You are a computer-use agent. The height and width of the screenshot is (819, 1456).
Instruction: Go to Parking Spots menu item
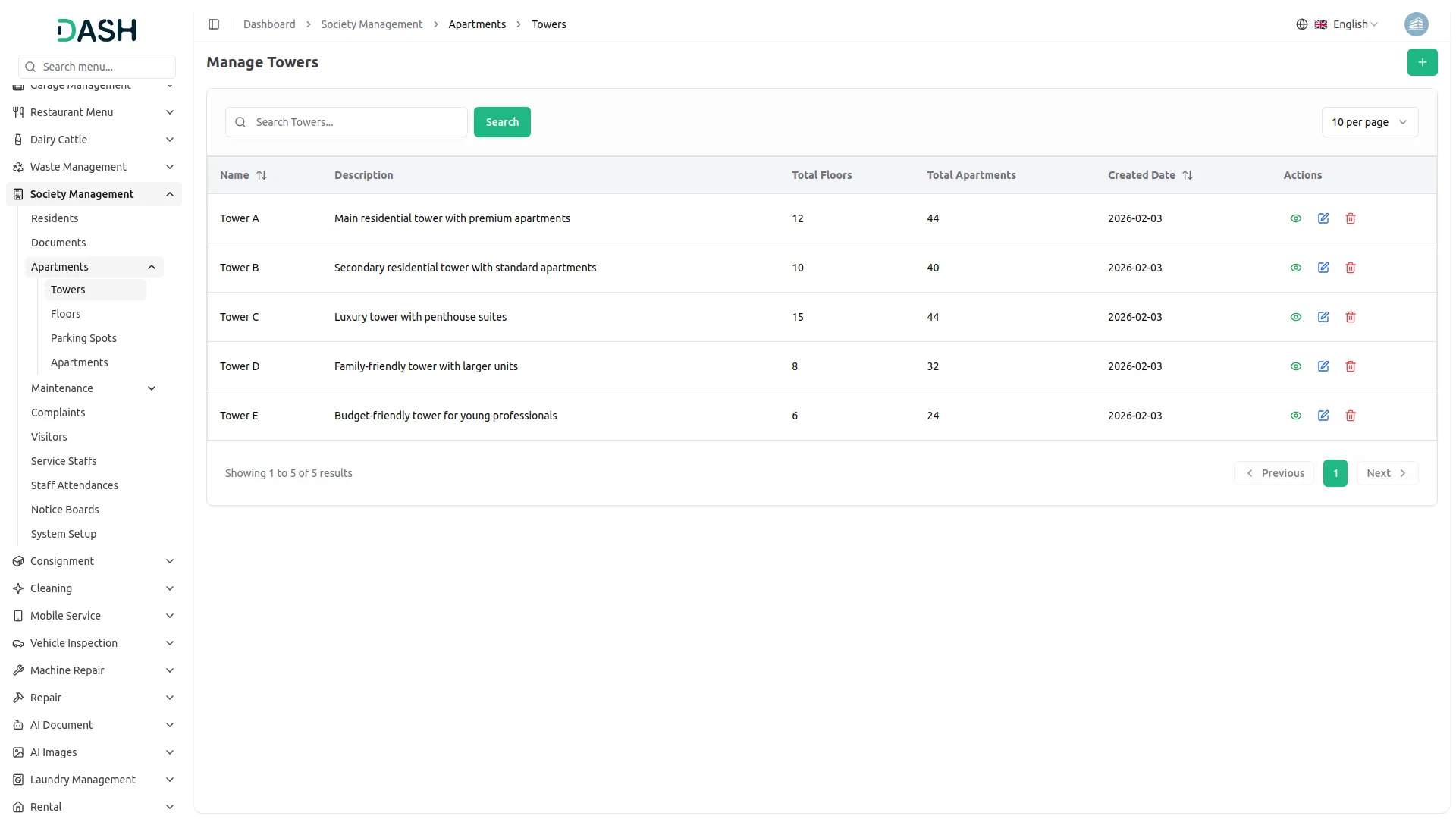point(83,338)
